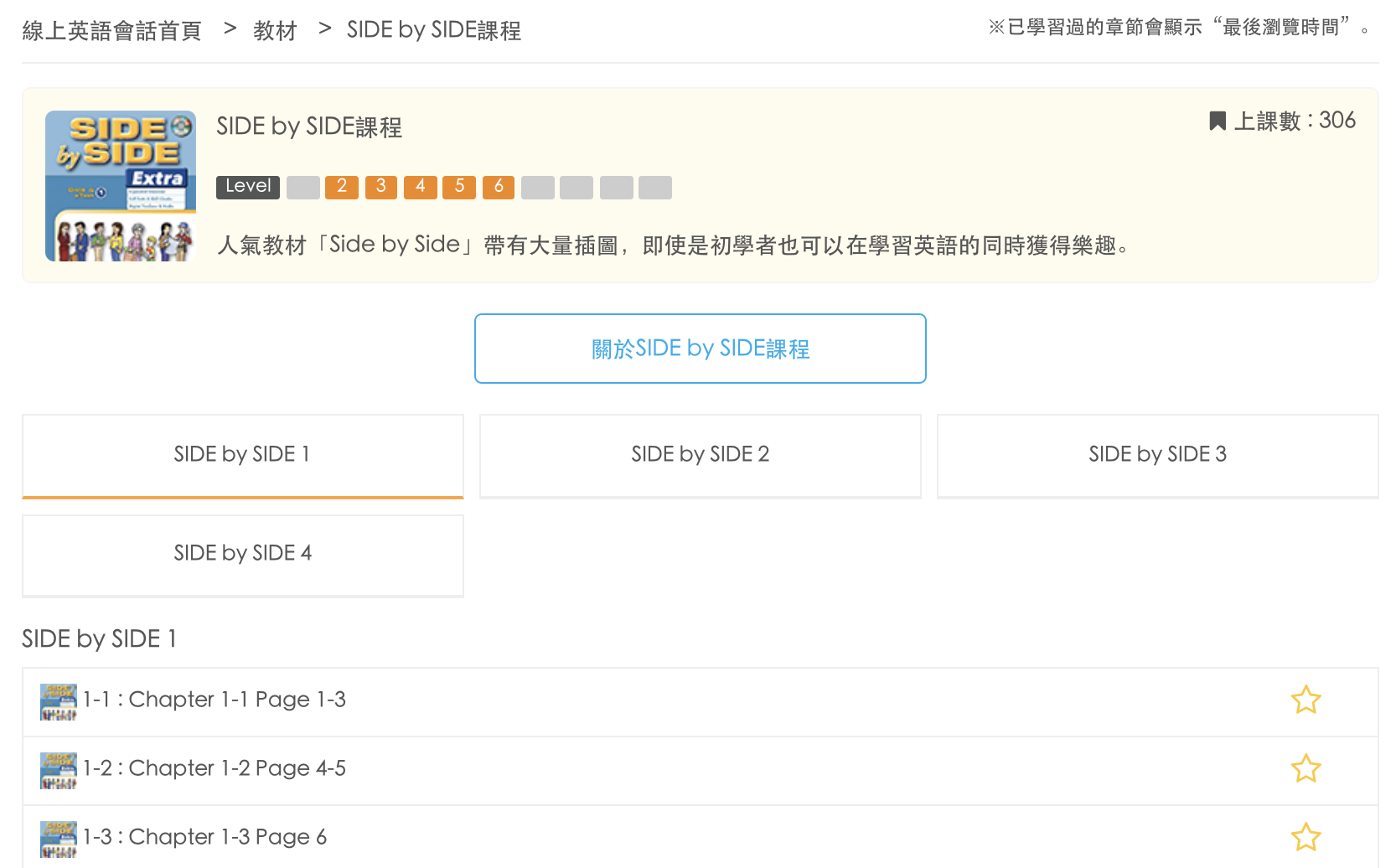Click the dark Level label
The width and height of the screenshot is (1396, 868).
click(248, 187)
